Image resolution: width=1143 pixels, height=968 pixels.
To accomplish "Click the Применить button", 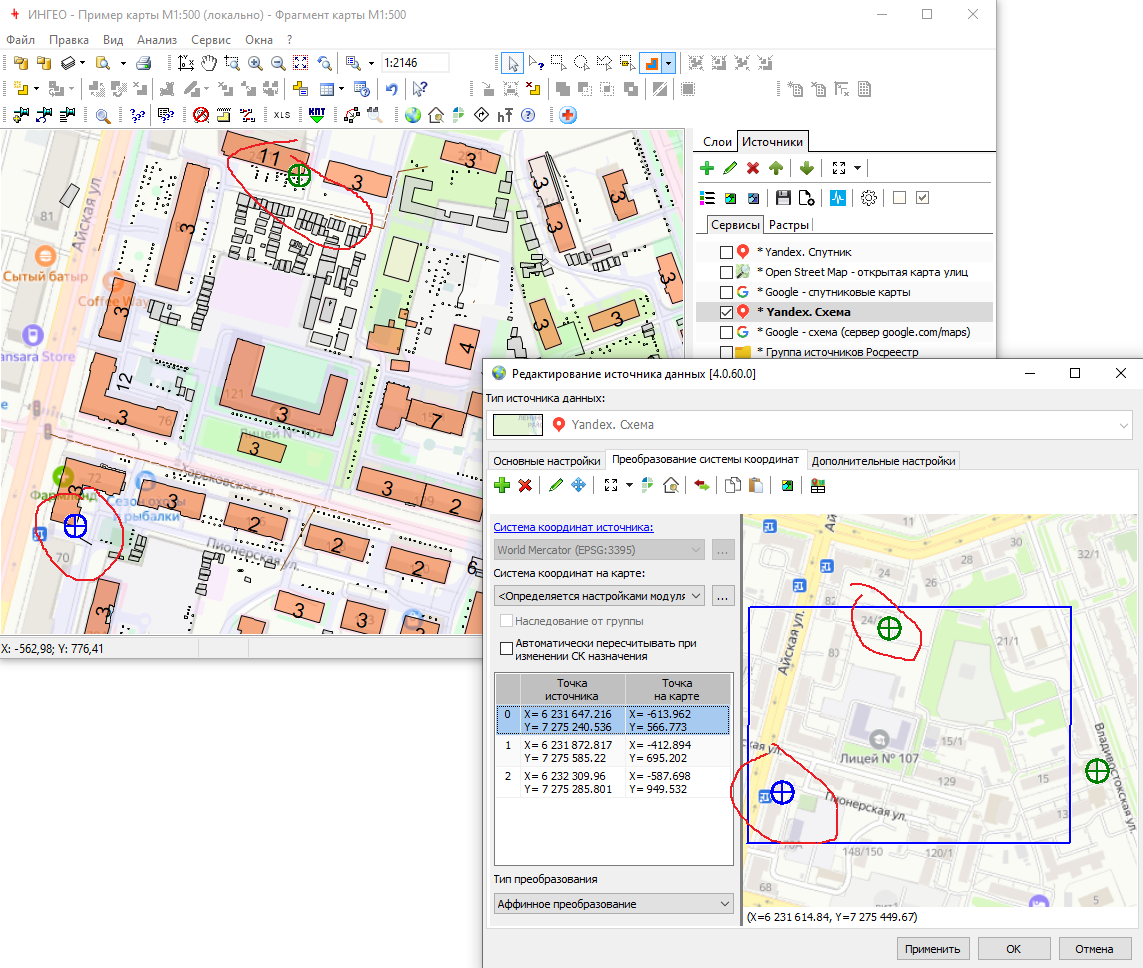I will click(932, 949).
